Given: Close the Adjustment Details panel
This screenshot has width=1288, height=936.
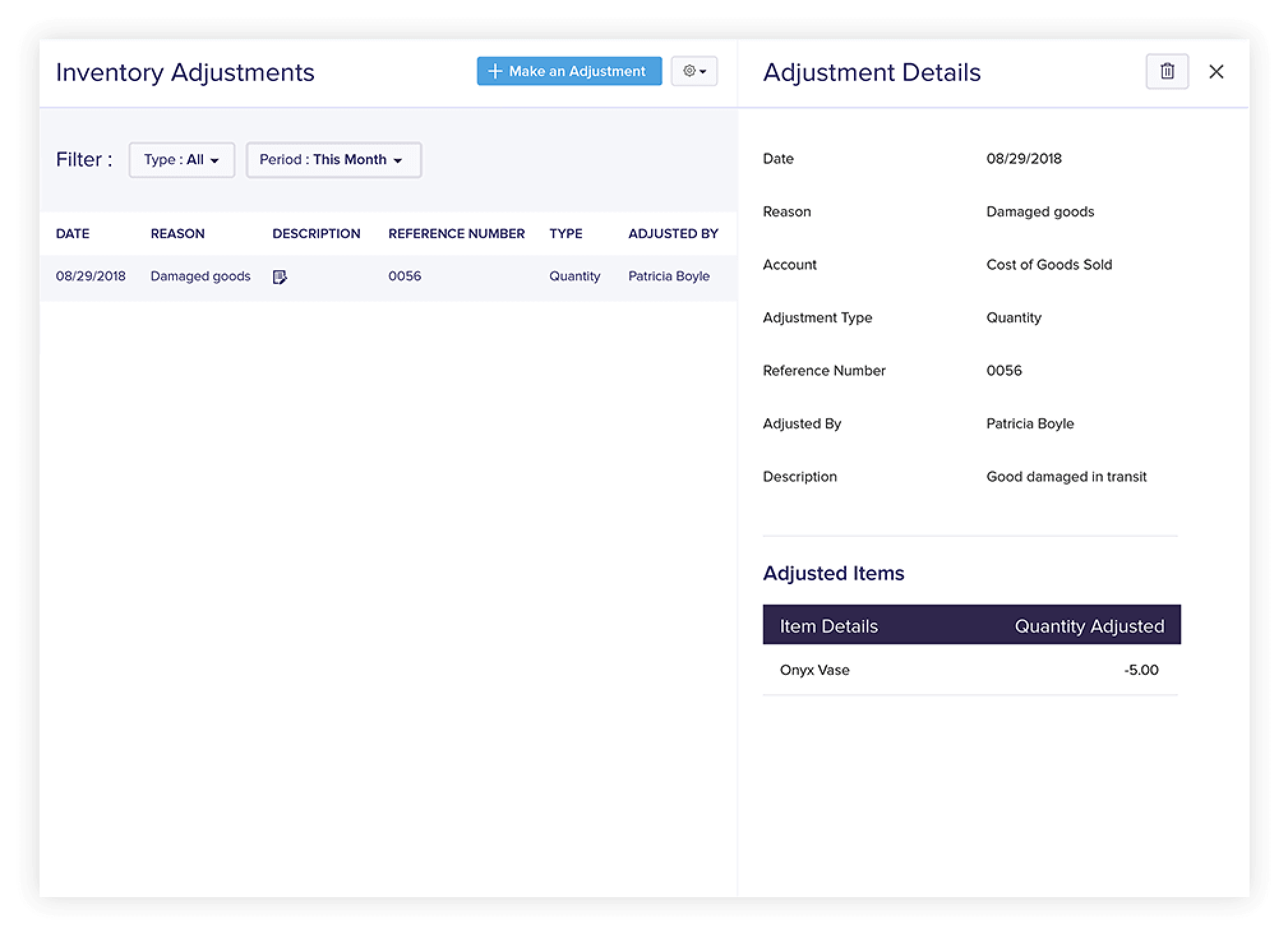Looking at the screenshot, I should [x=1217, y=72].
